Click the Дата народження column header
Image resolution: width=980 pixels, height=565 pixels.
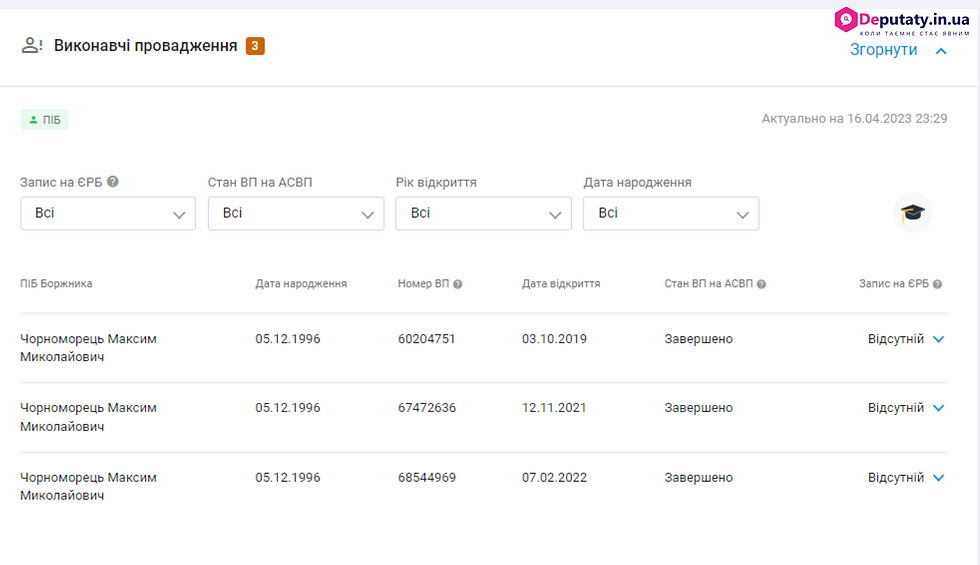tap(301, 284)
